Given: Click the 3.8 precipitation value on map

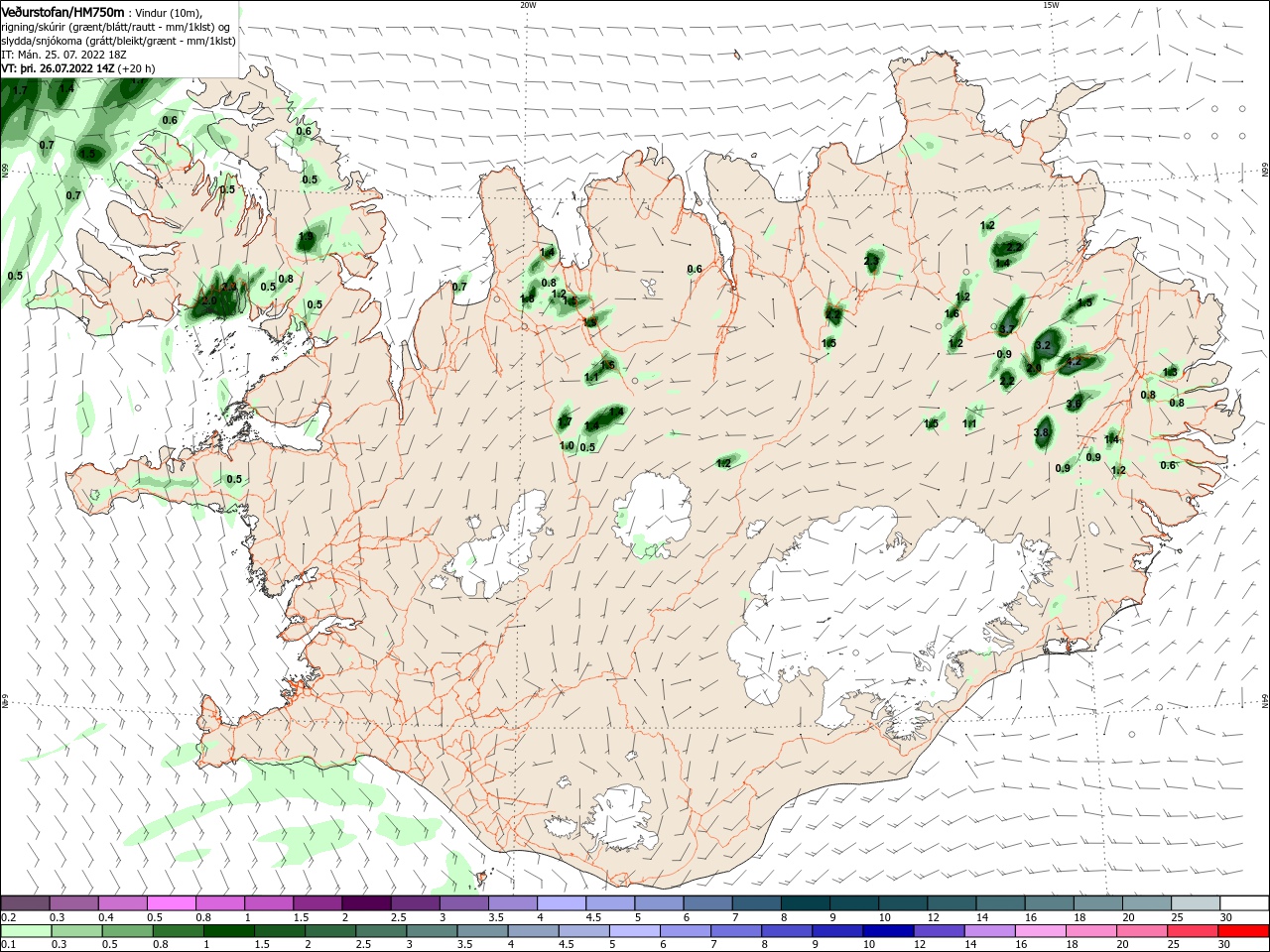Looking at the screenshot, I should tap(1041, 432).
